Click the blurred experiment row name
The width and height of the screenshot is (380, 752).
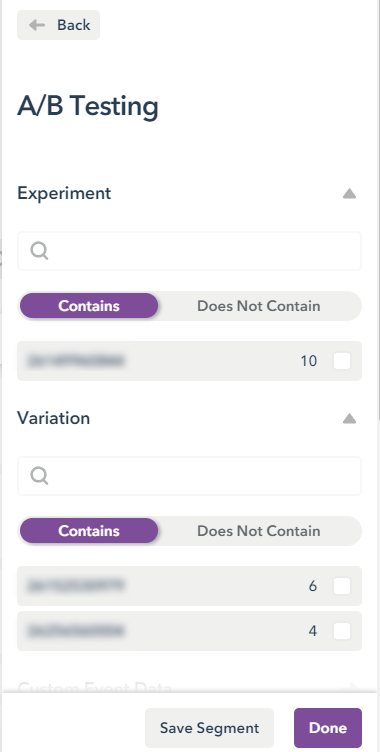click(x=76, y=361)
